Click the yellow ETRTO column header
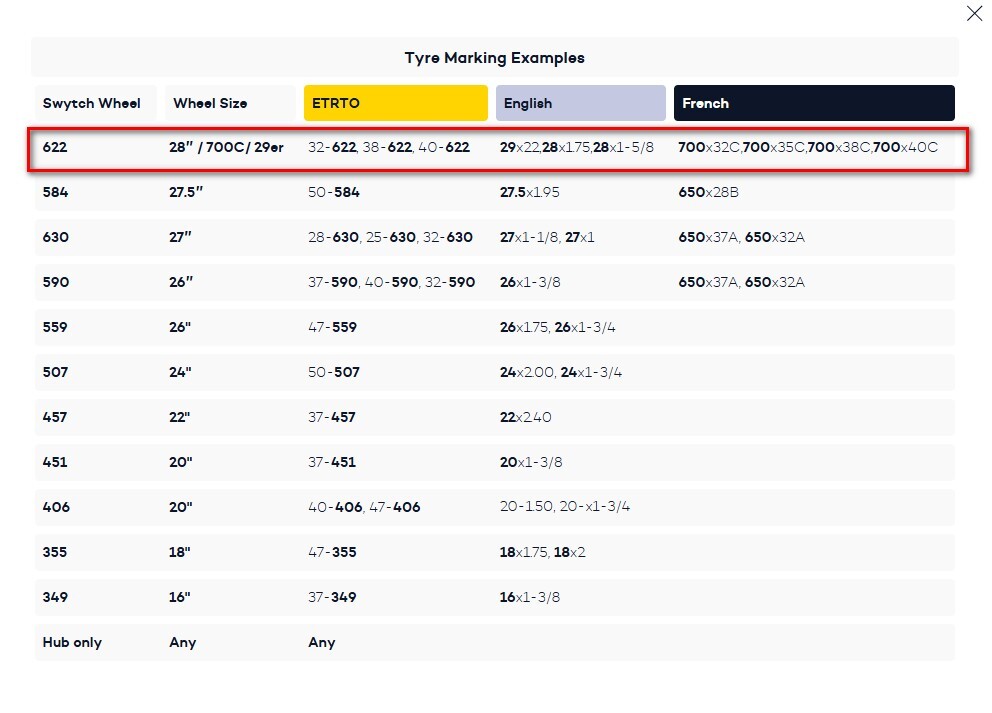Image resolution: width=992 pixels, height=713 pixels. [396, 103]
